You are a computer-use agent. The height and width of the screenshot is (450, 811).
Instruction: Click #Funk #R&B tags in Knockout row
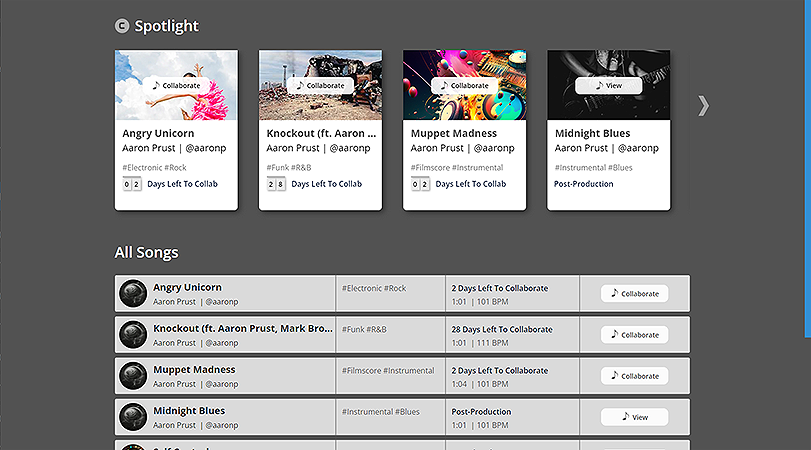[364, 329]
